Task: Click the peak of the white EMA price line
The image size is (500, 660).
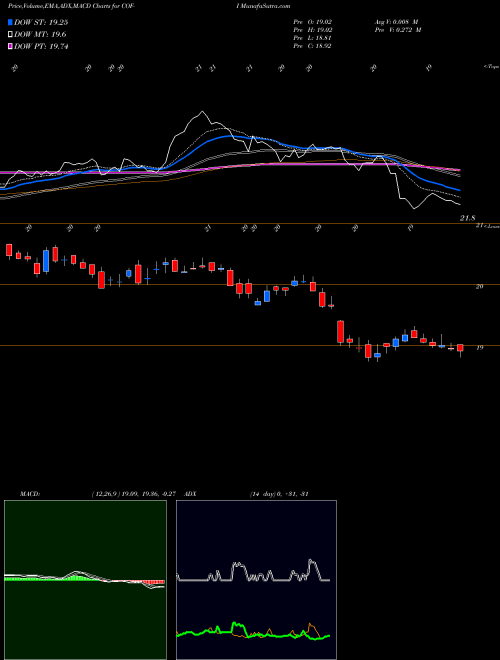Action: [x=202, y=112]
